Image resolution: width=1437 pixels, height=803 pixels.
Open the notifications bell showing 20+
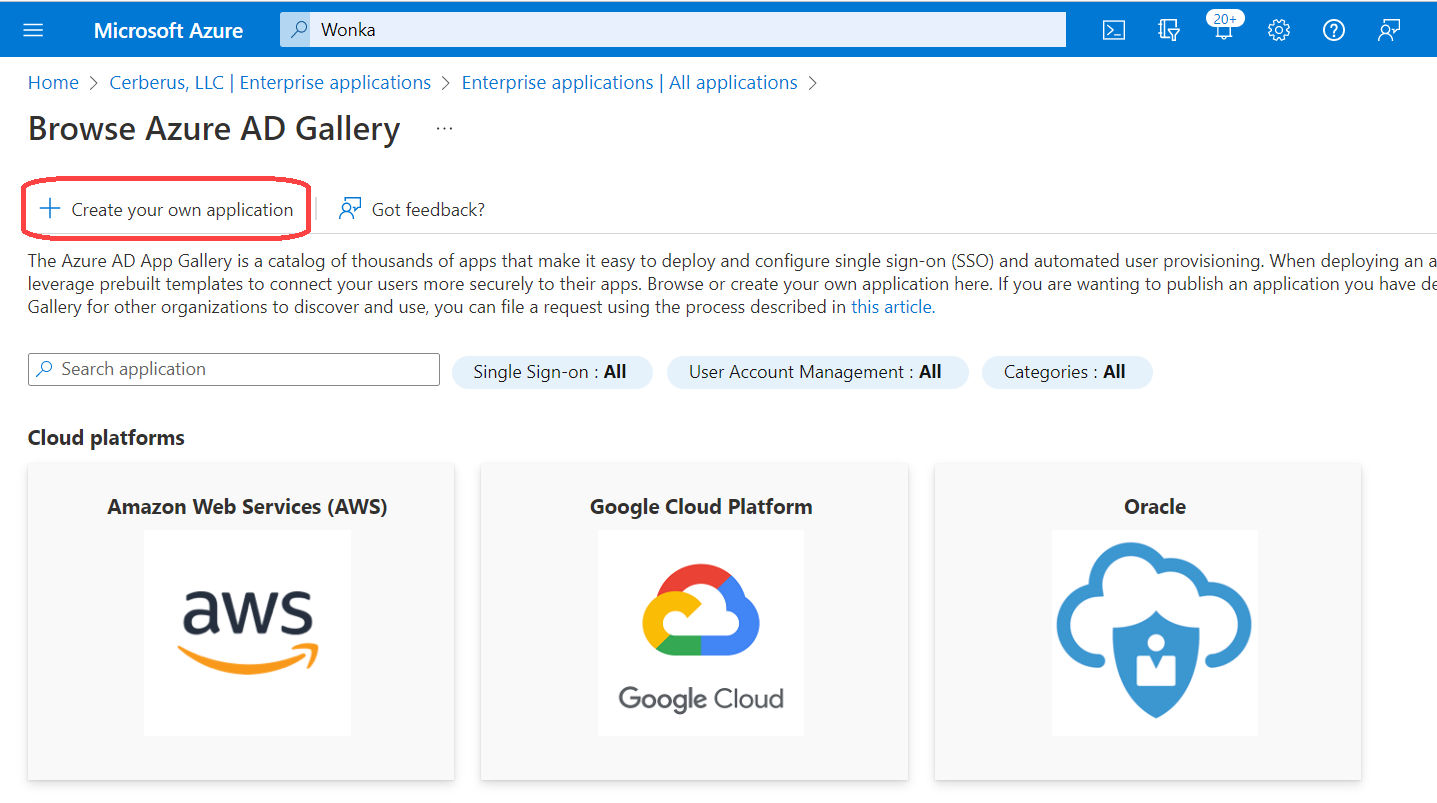[1223, 27]
